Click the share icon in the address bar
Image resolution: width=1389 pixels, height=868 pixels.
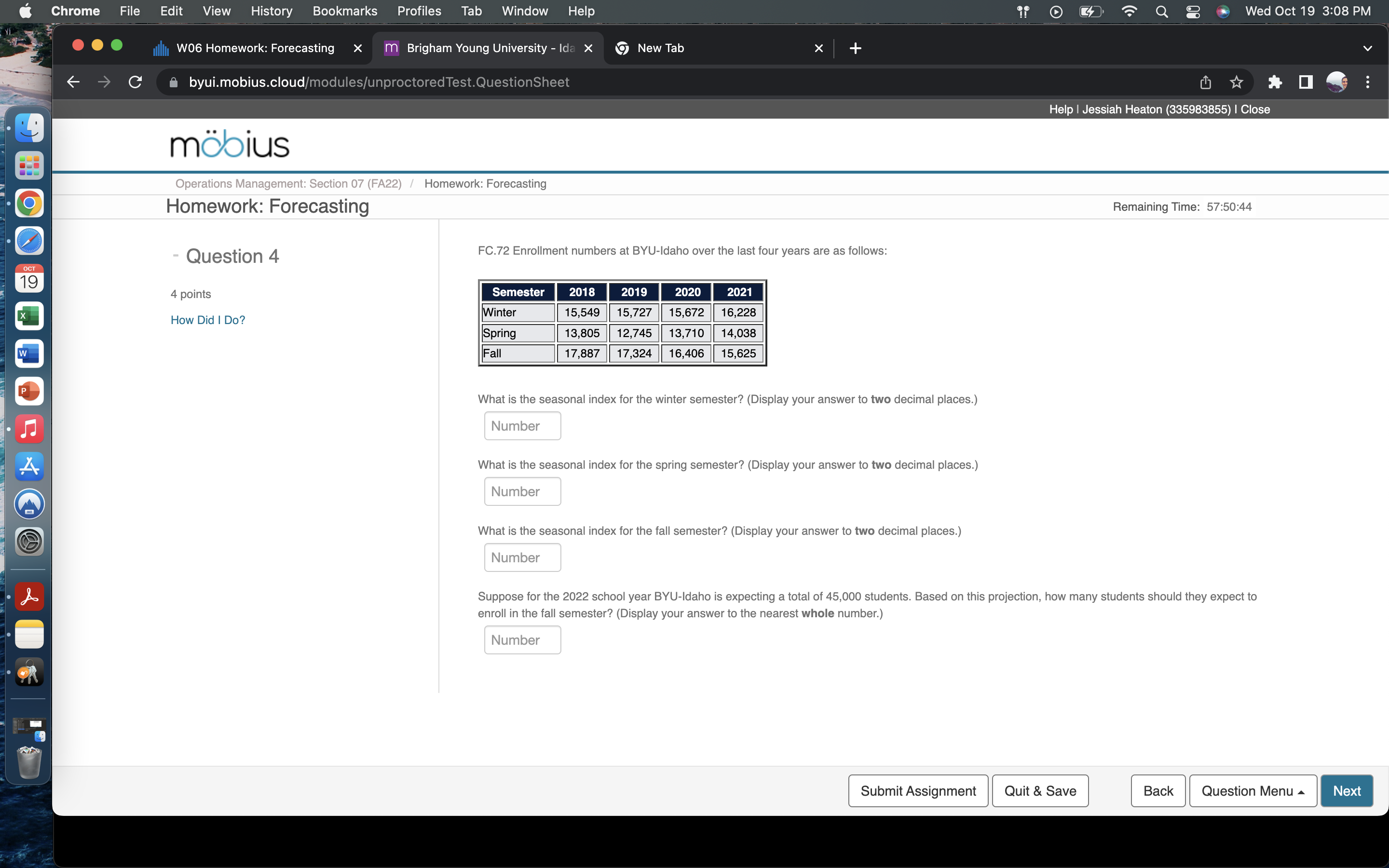pos(1204,82)
